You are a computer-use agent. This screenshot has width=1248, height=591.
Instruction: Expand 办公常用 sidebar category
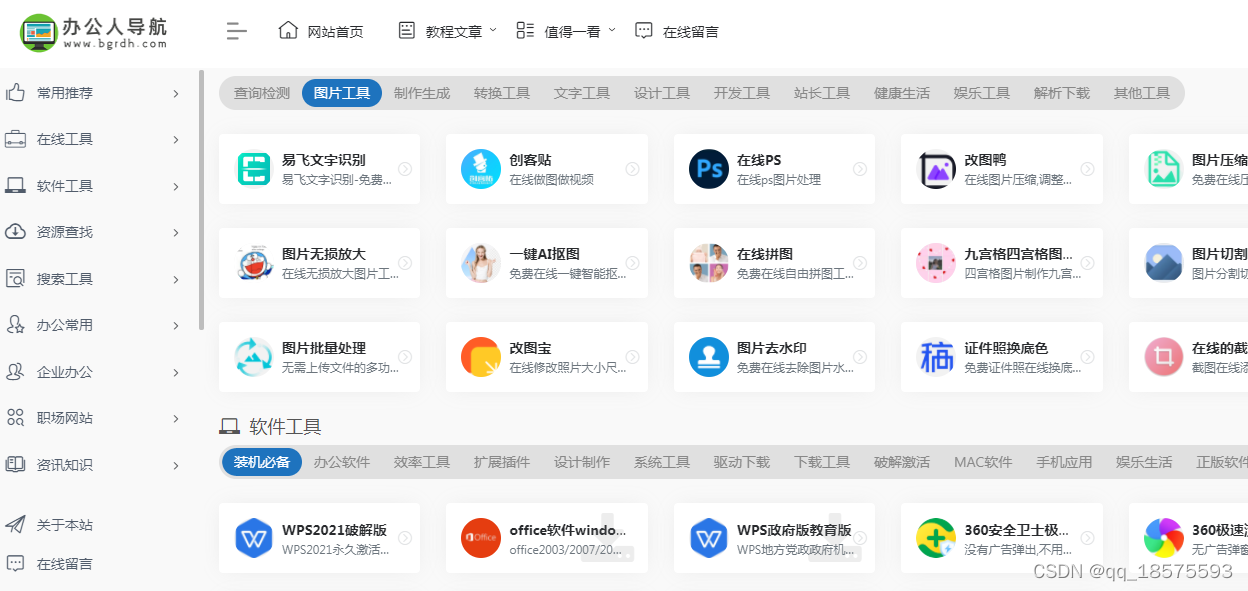pos(93,325)
